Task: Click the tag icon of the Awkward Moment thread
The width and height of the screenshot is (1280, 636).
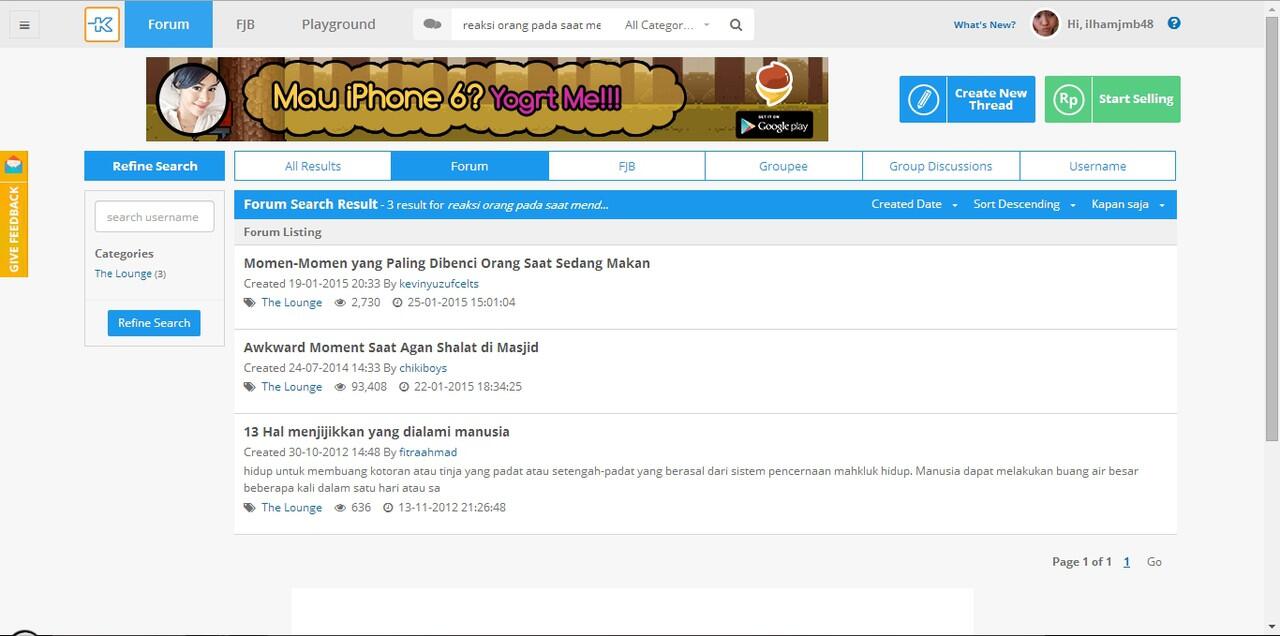Action: click(249, 387)
